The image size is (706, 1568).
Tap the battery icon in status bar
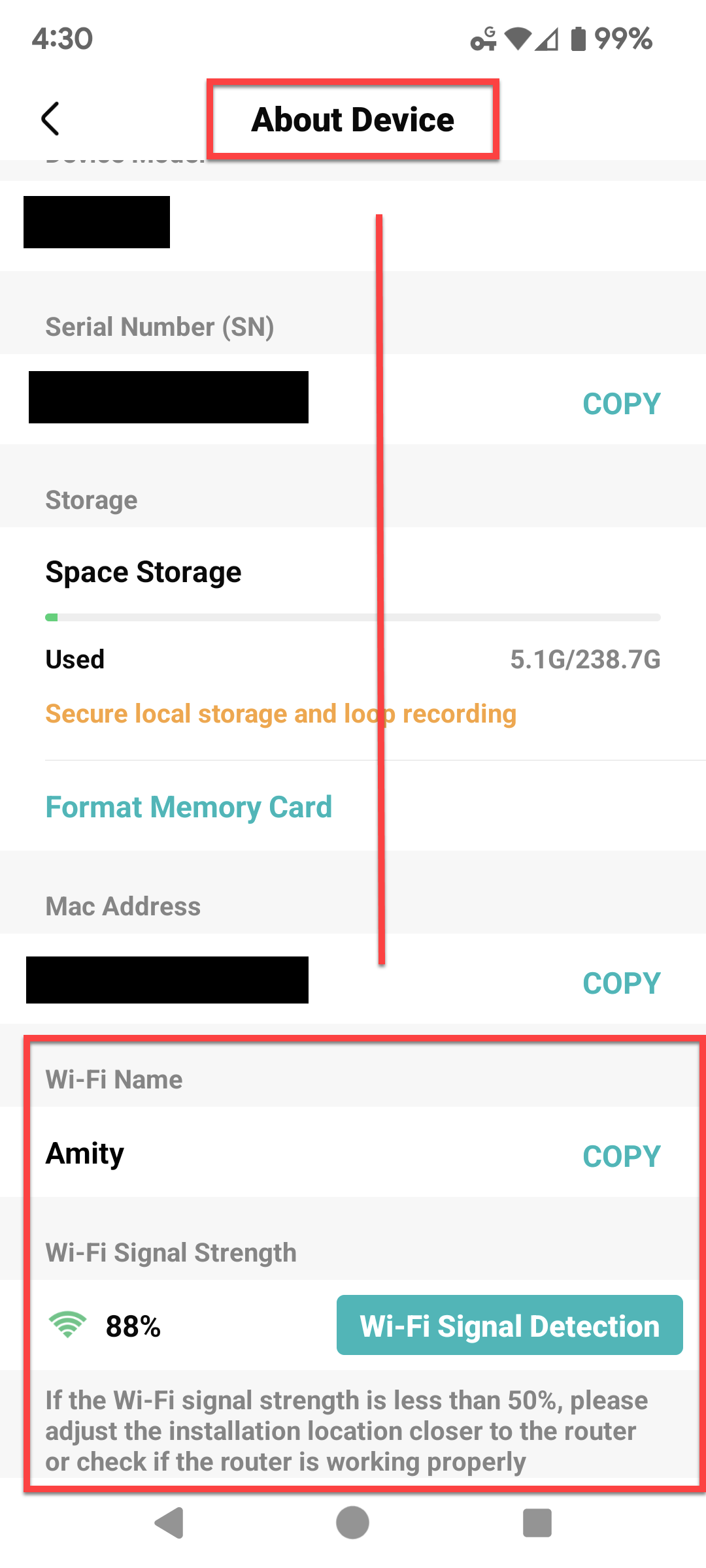tap(579, 39)
